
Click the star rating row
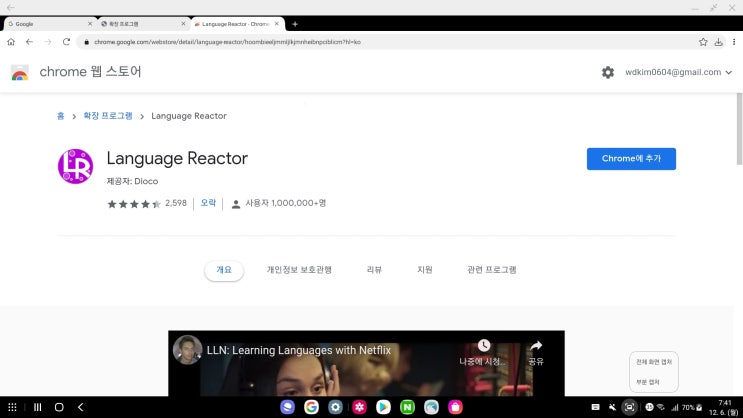(134, 204)
